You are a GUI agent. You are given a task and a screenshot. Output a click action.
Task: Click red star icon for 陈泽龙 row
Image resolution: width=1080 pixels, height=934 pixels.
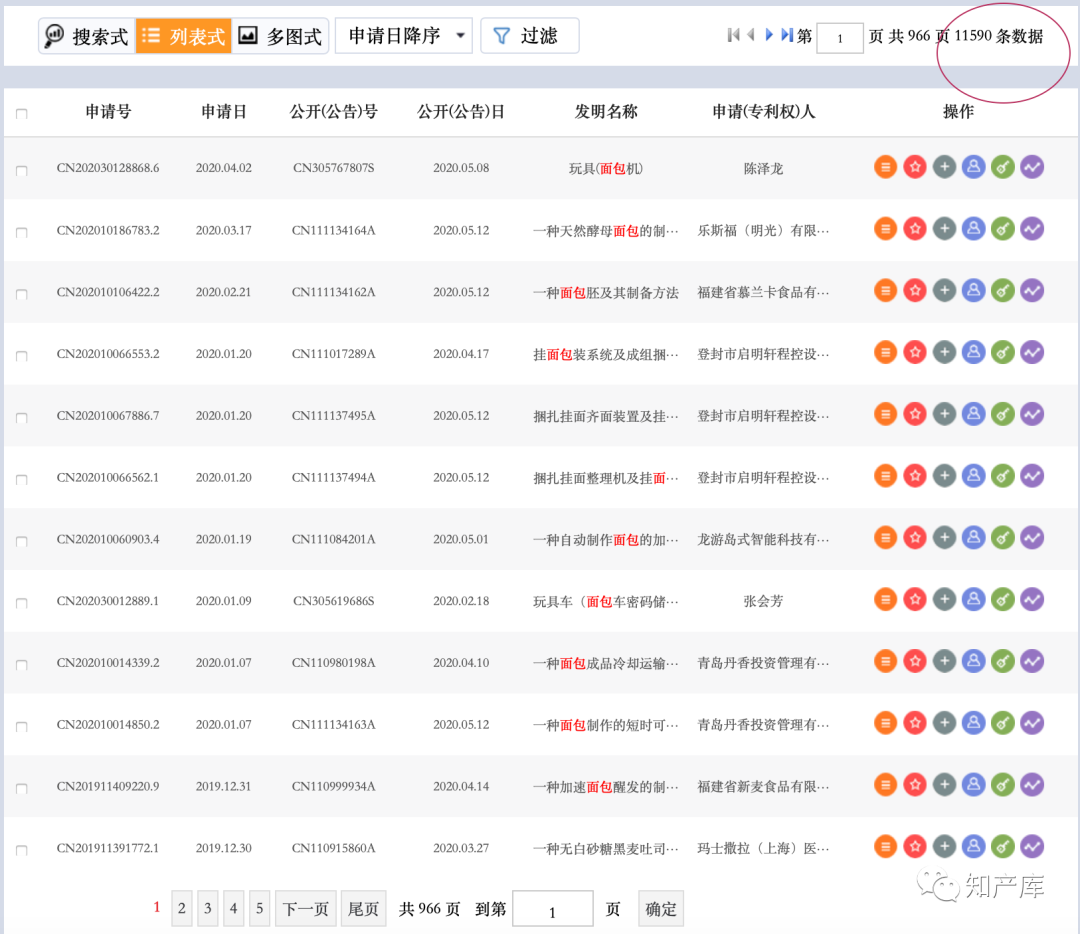[x=915, y=167]
